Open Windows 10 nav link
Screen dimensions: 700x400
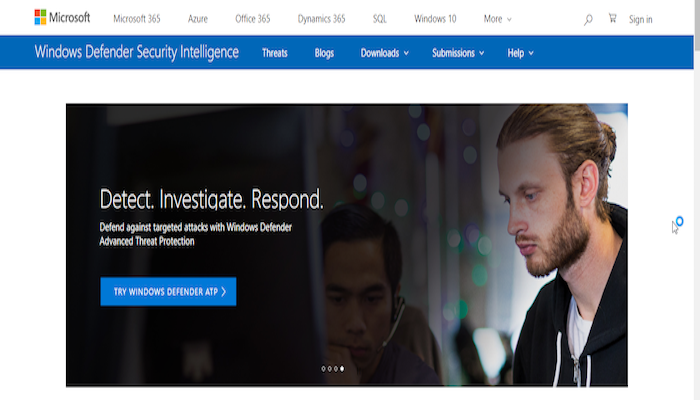coord(435,19)
